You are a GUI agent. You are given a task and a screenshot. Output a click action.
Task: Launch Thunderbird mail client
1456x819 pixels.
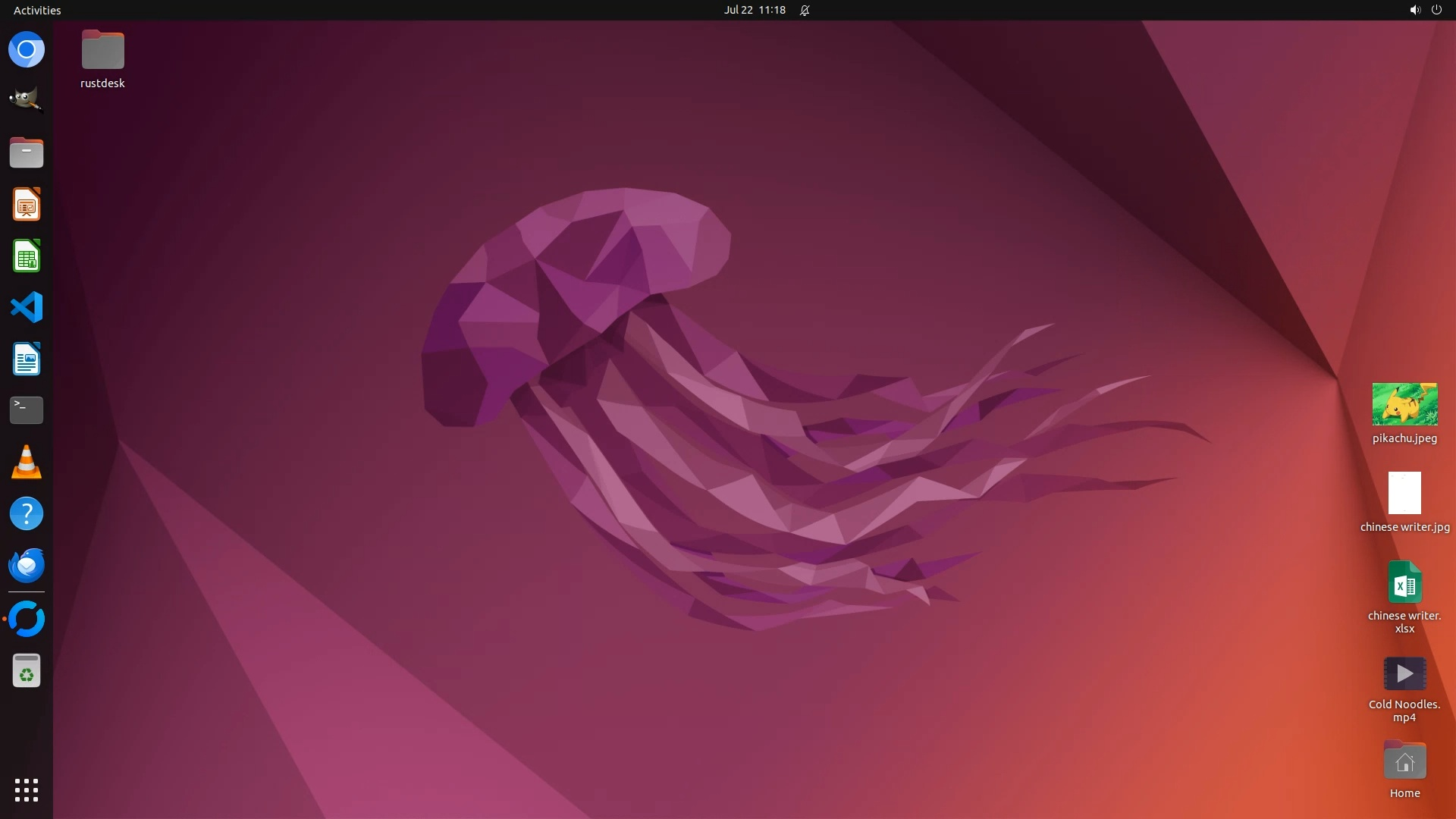[x=27, y=565]
